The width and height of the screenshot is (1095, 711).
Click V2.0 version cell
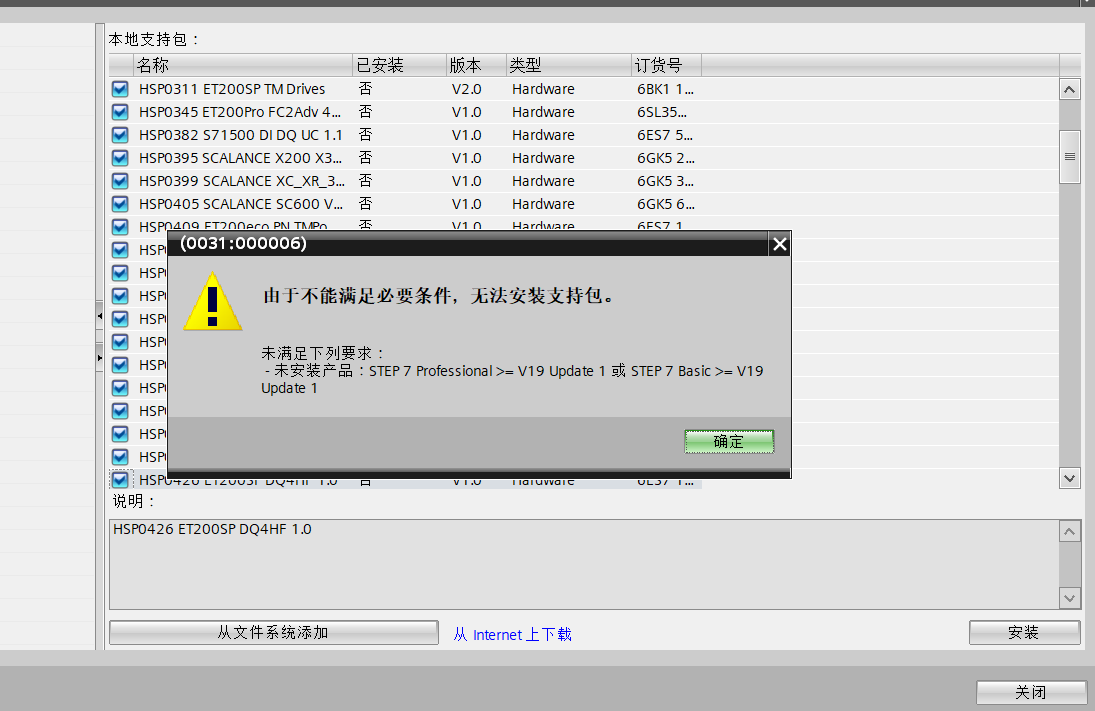pos(466,89)
